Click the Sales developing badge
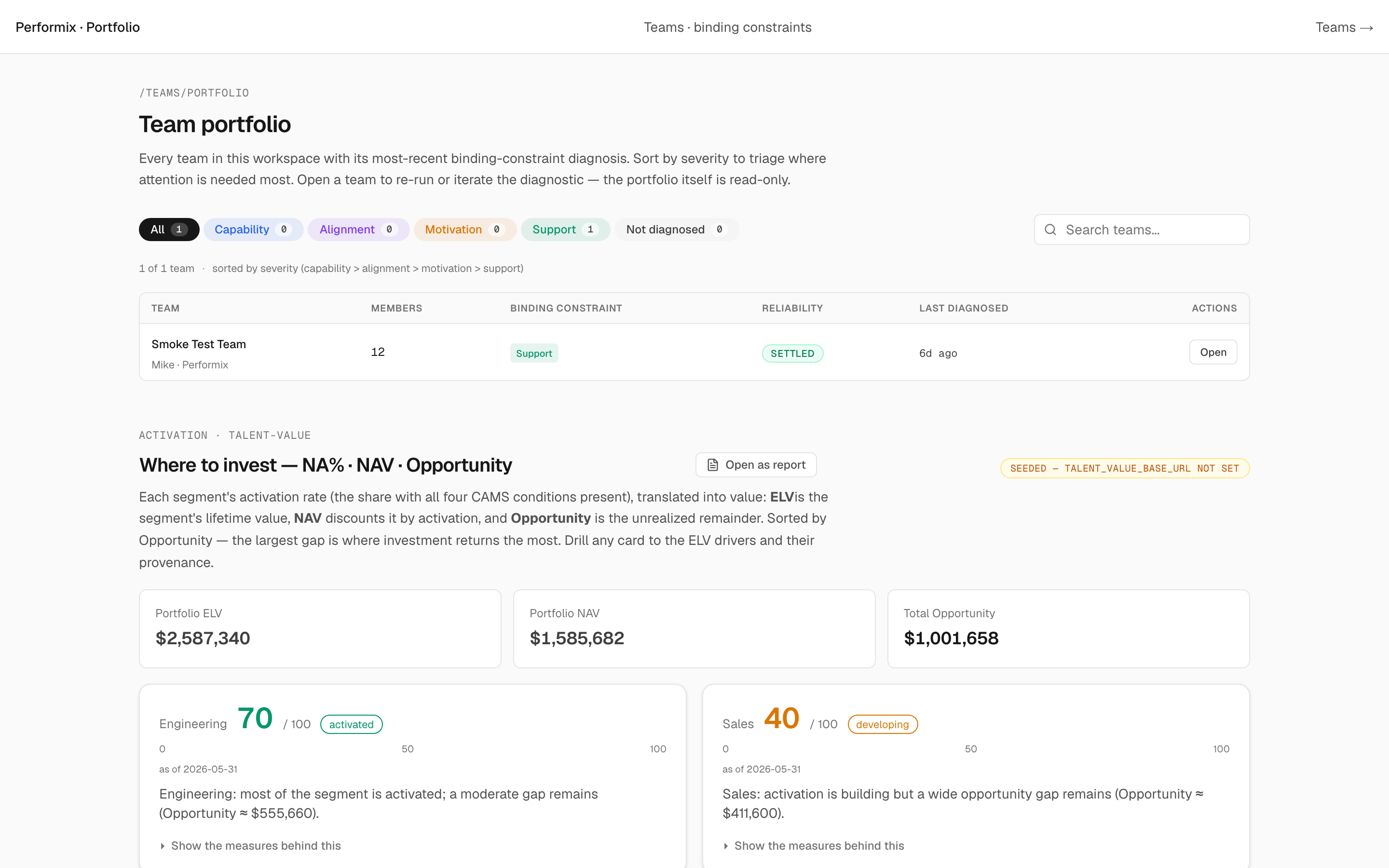Screen dimensions: 1389x868 click(x=882, y=724)
